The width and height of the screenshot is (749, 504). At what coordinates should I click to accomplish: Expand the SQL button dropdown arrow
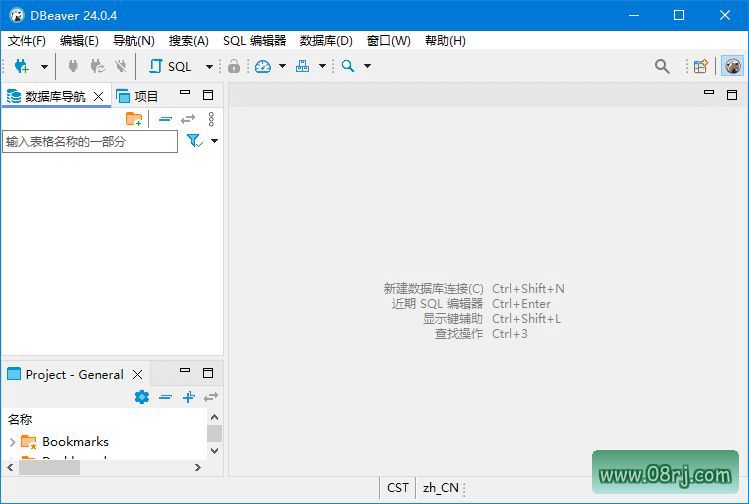pos(209,66)
